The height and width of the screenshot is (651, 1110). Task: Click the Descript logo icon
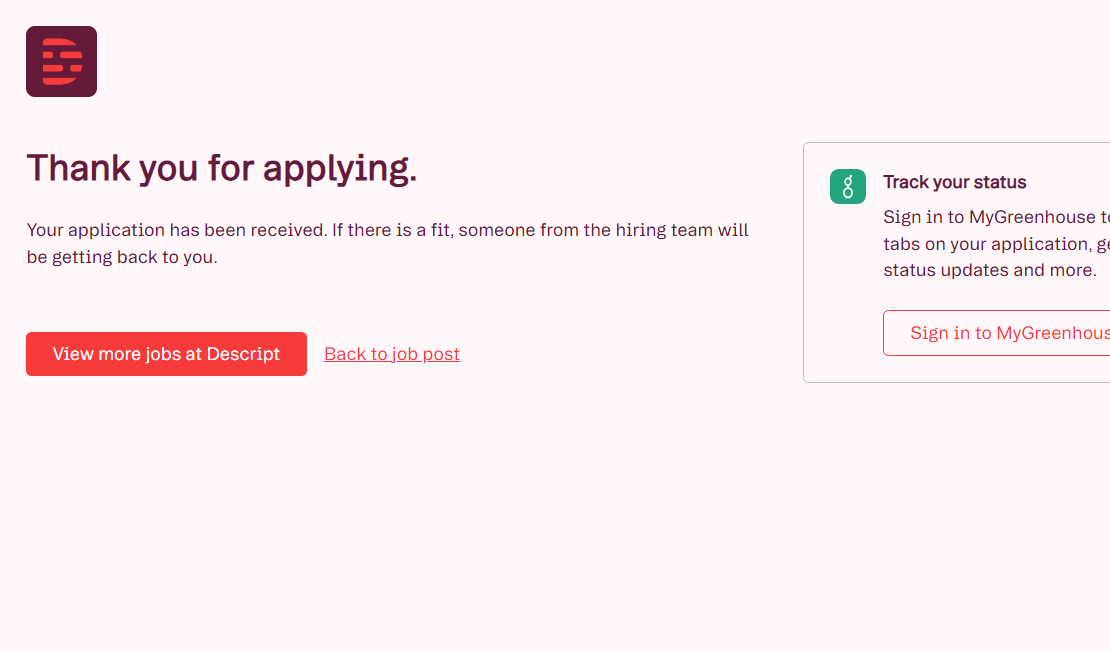pos(61,62)
